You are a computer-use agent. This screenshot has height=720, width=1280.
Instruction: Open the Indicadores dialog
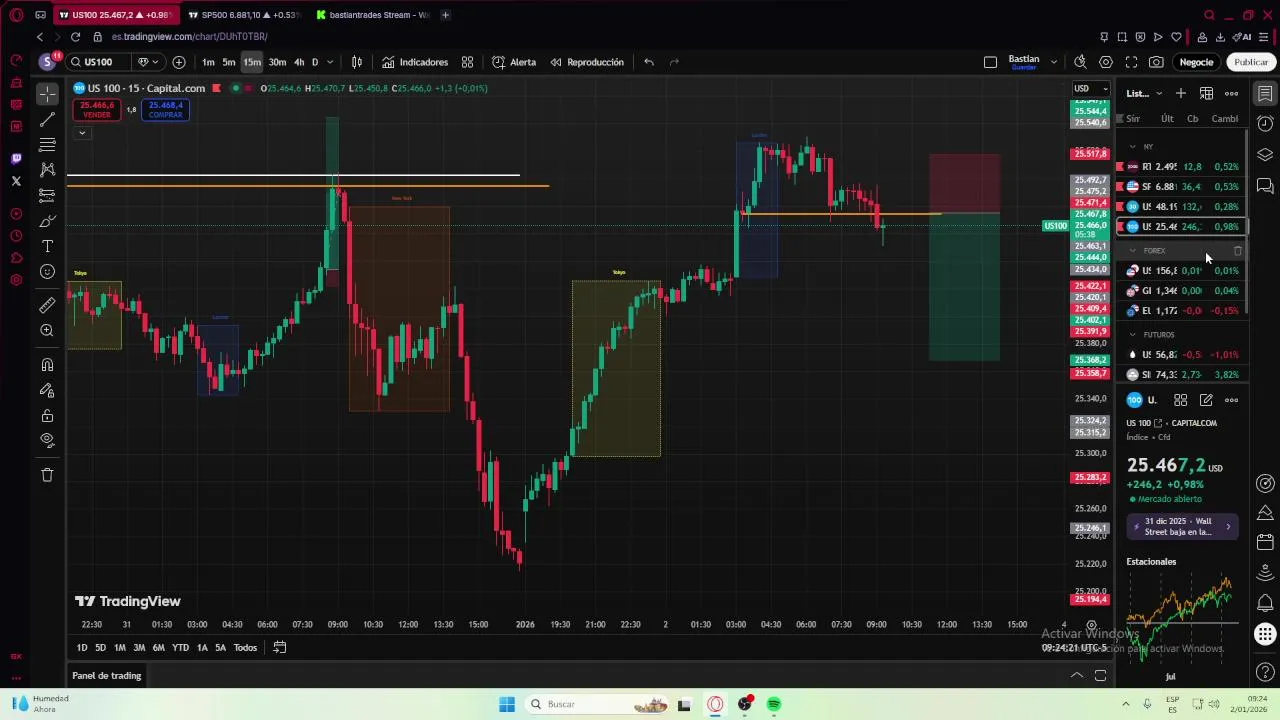coord(415,62)
